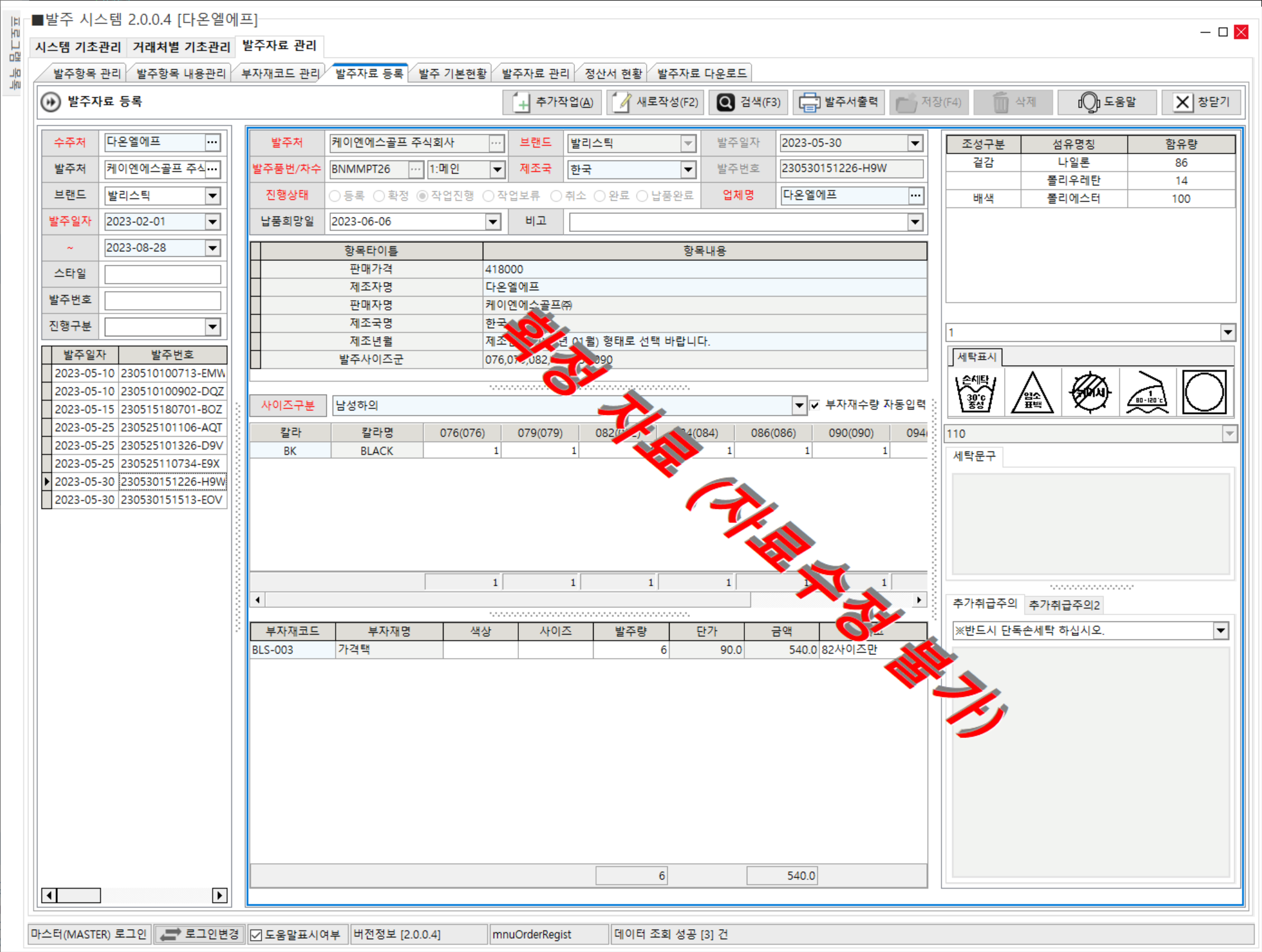Switch to 발주 기본현황 tab
Image resolution: width=1262 pixels, height=952 pixels.
pos(452,74)
